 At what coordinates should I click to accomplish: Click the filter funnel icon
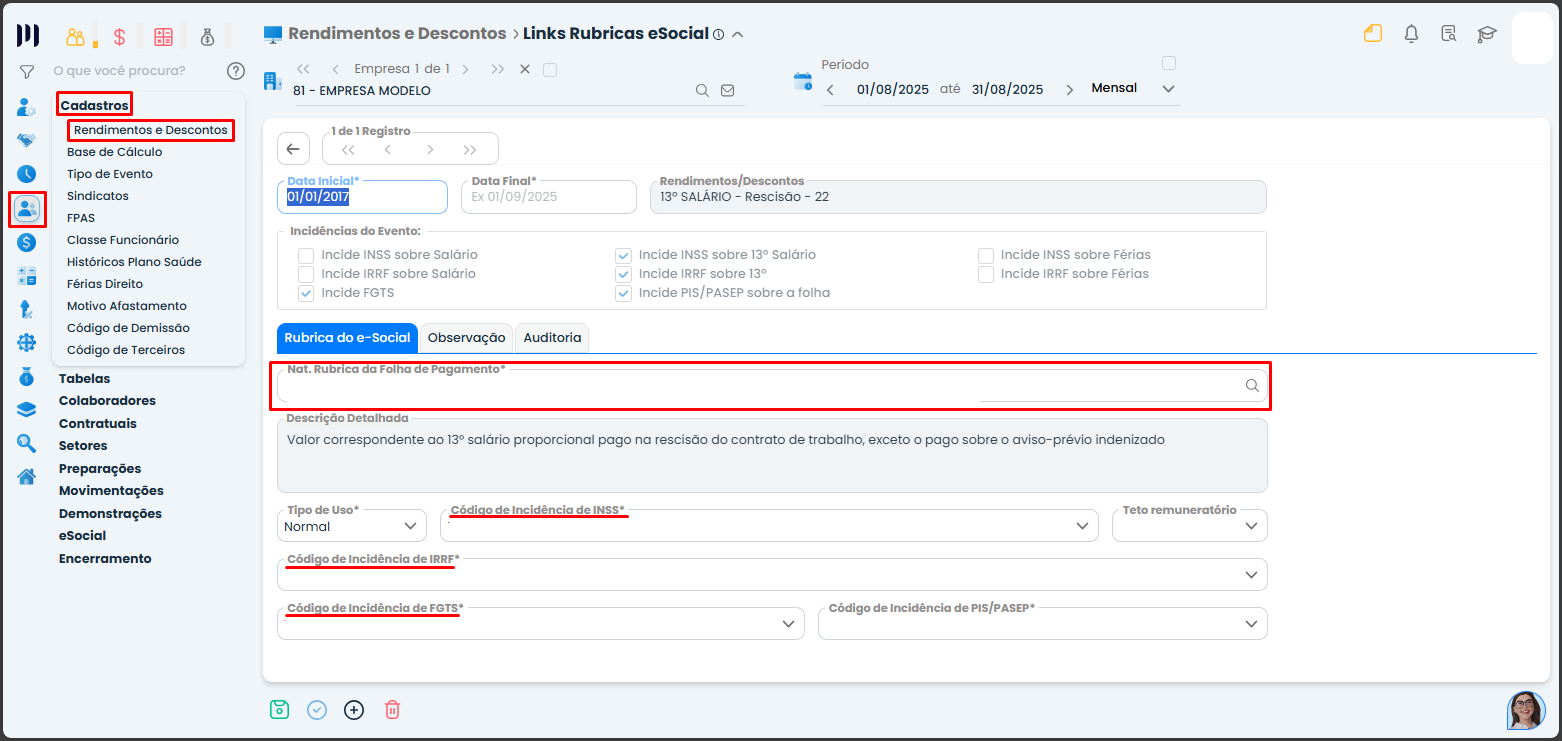[27, 72]
